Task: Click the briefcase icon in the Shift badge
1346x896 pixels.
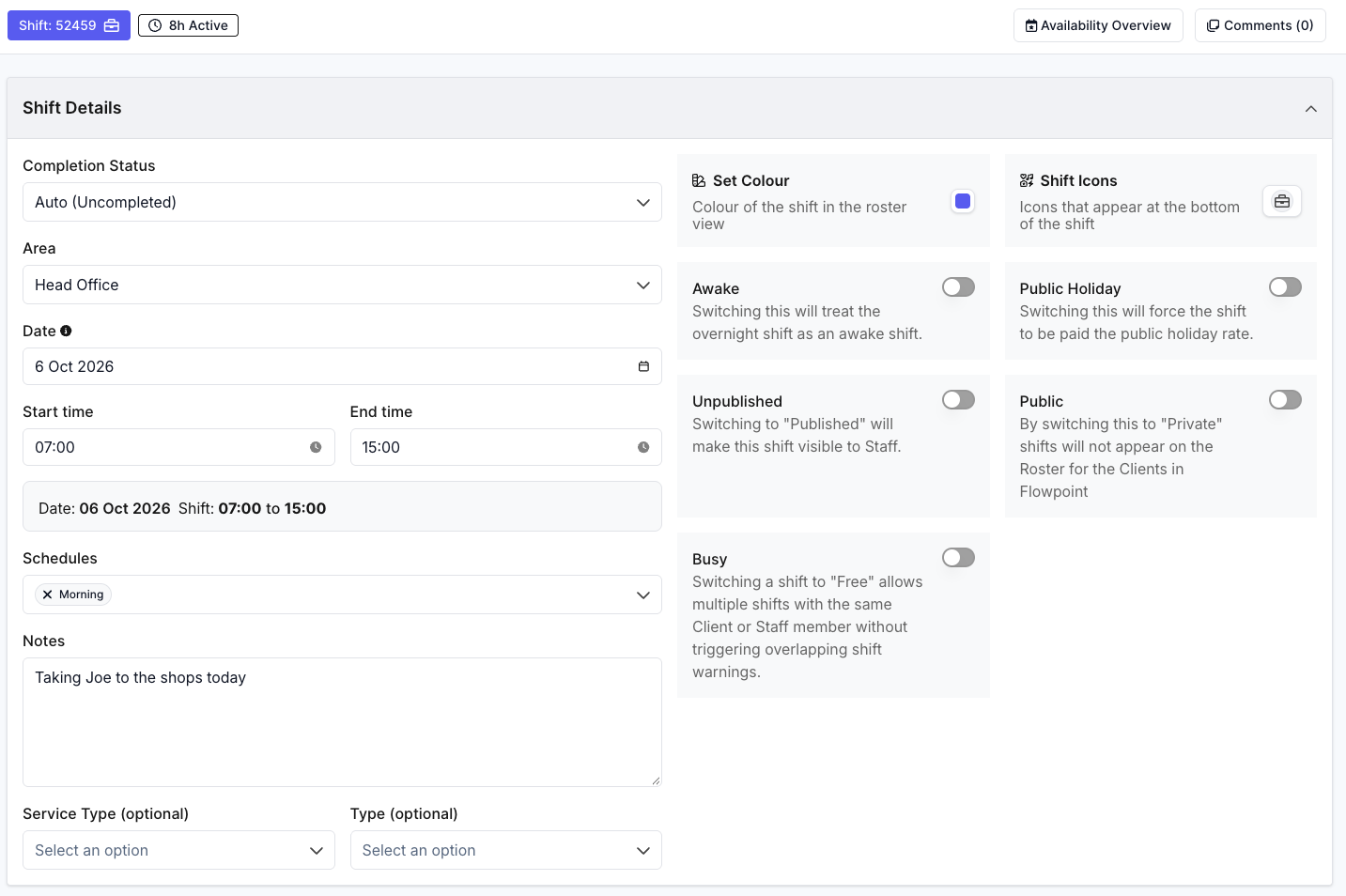Action: tap(112, 25)
